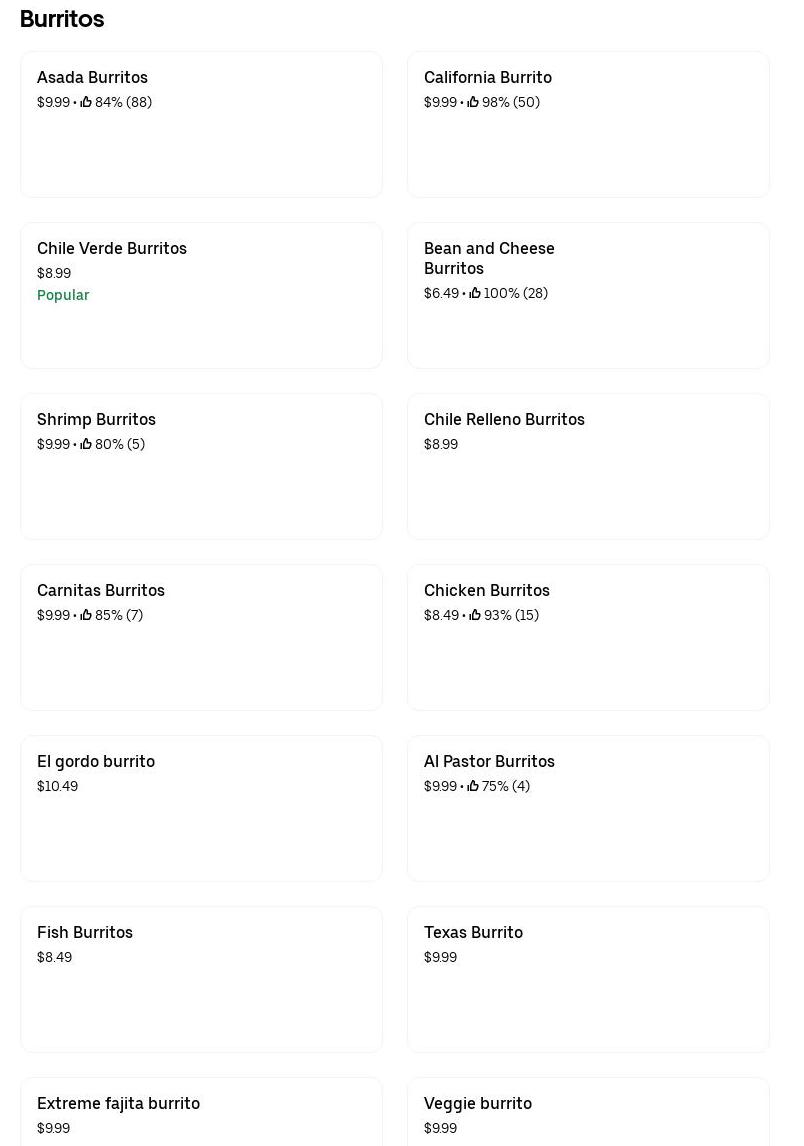
Task: Click thumbs-up icon on Chicken Burritos
Action: pos(475,615)
